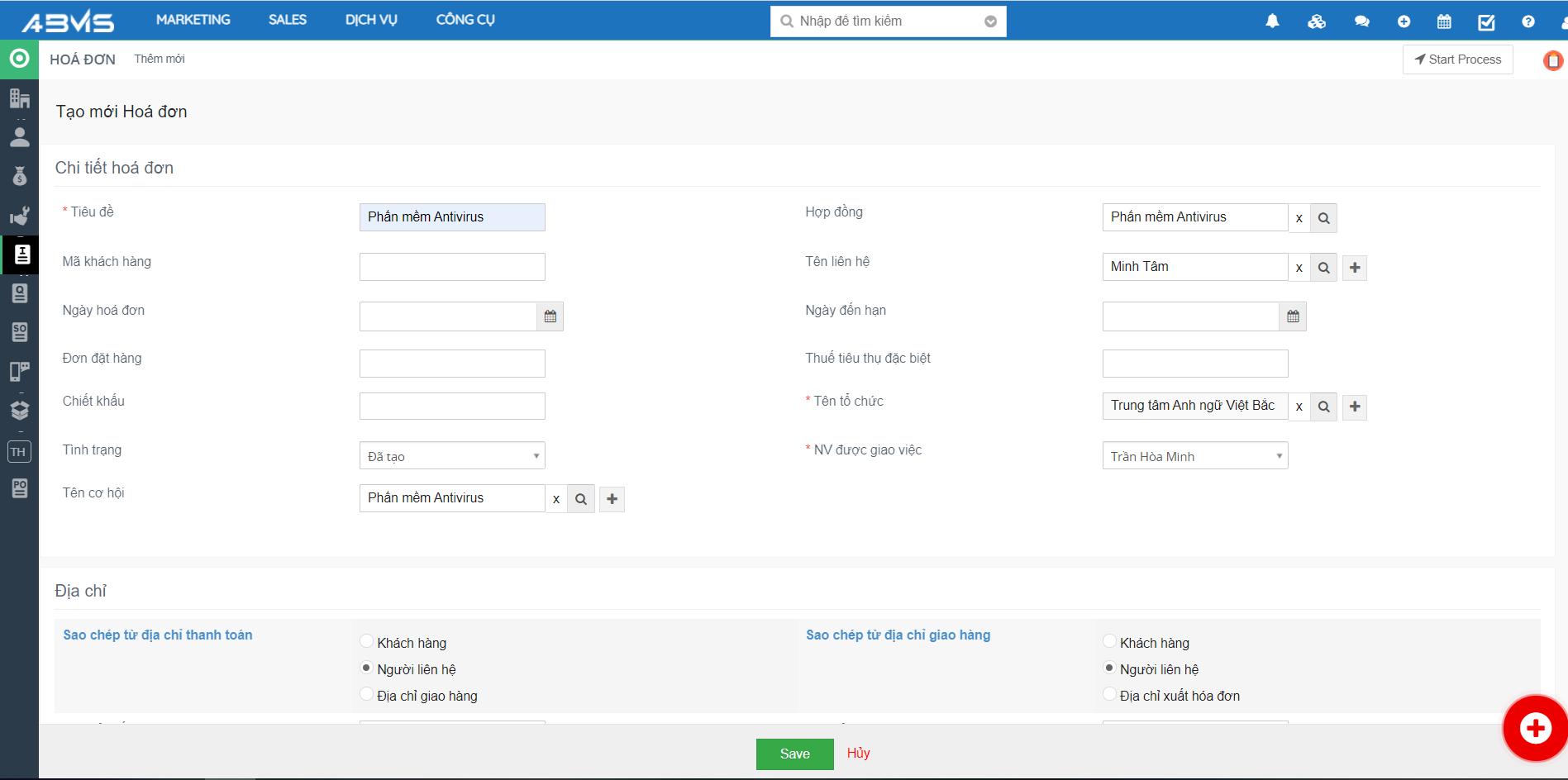Image resolution: width=1568 pixels, height=780 pixels.
Task: Click the help question mark icon
Action: click(1527, 21)
